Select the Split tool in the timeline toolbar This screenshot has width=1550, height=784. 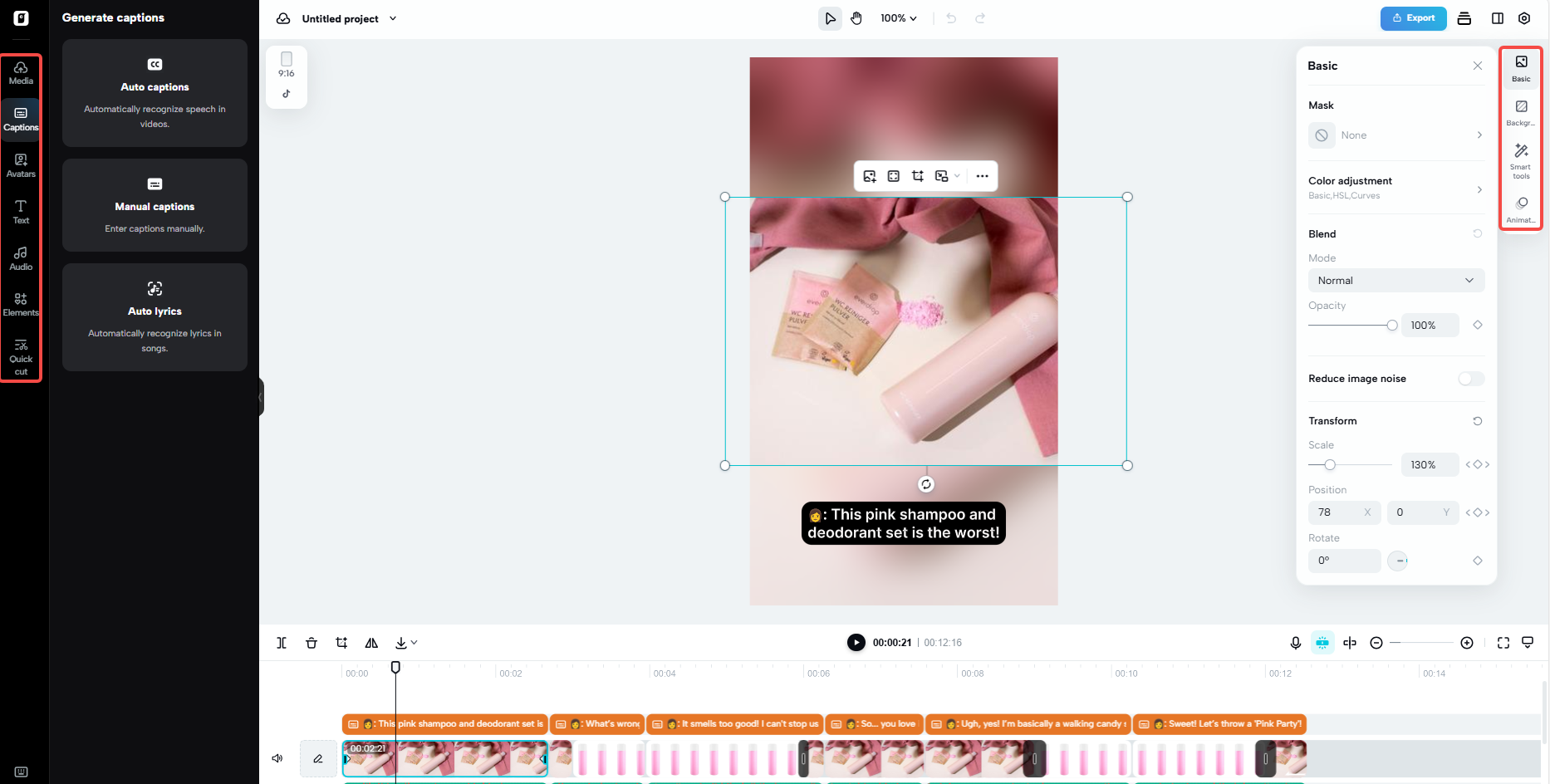pos(282,642)
